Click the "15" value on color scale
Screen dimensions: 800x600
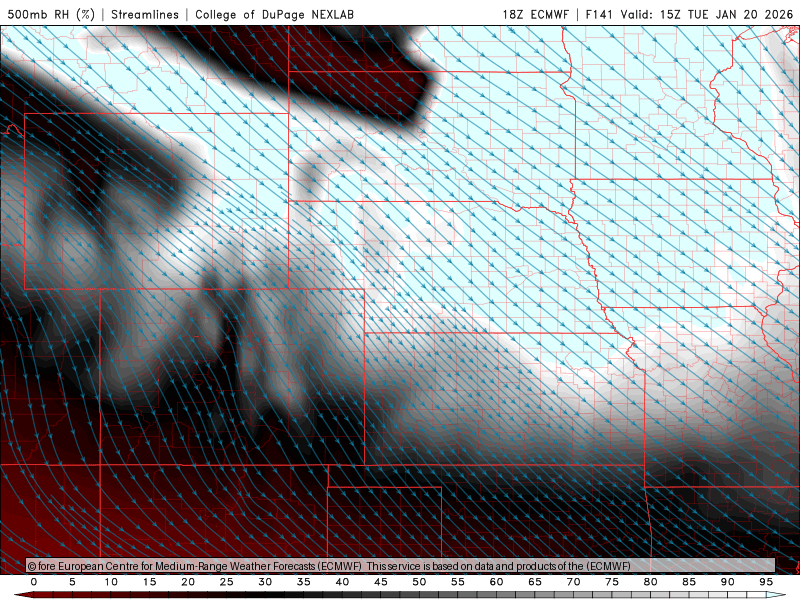tap(149, 582)
